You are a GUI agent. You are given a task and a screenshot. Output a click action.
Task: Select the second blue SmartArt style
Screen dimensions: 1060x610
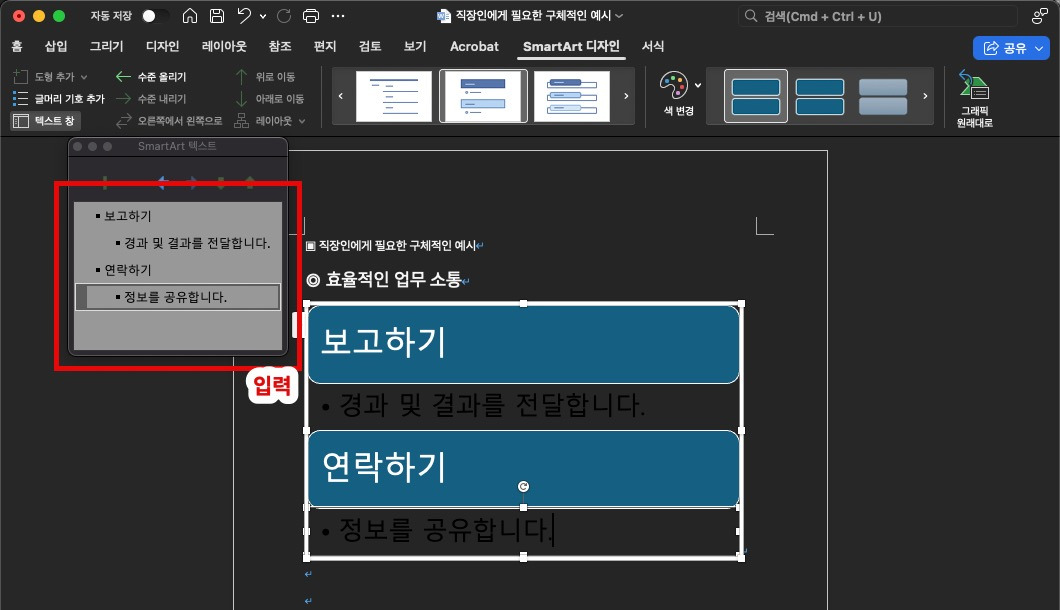pos(819,96)
